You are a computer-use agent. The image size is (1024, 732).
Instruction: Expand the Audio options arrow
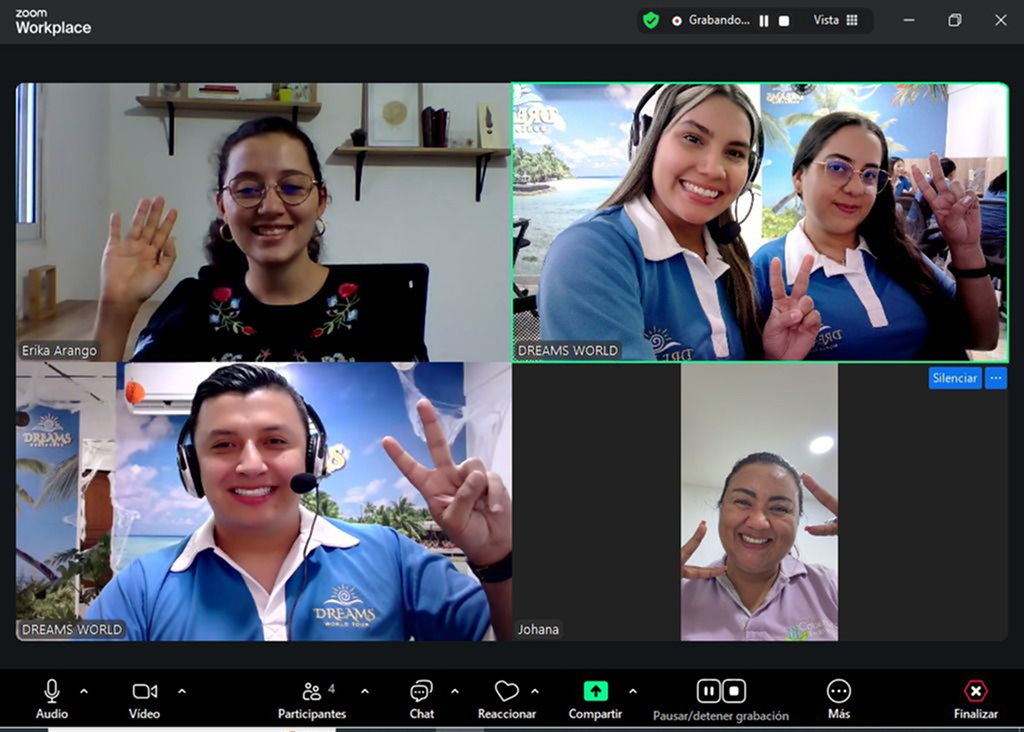coord(84,691)
